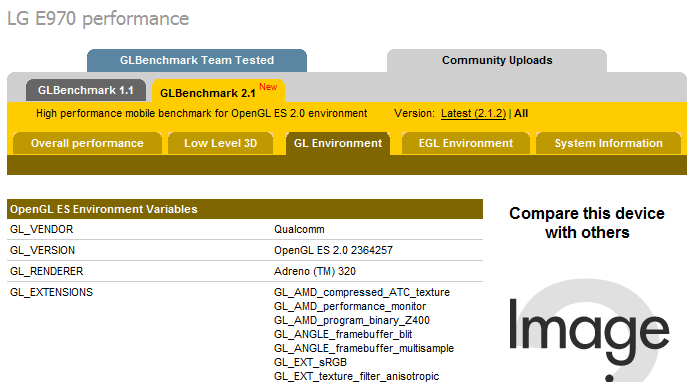
Task: Select the GL_VENDOR row label
Action: pos(41,229)
